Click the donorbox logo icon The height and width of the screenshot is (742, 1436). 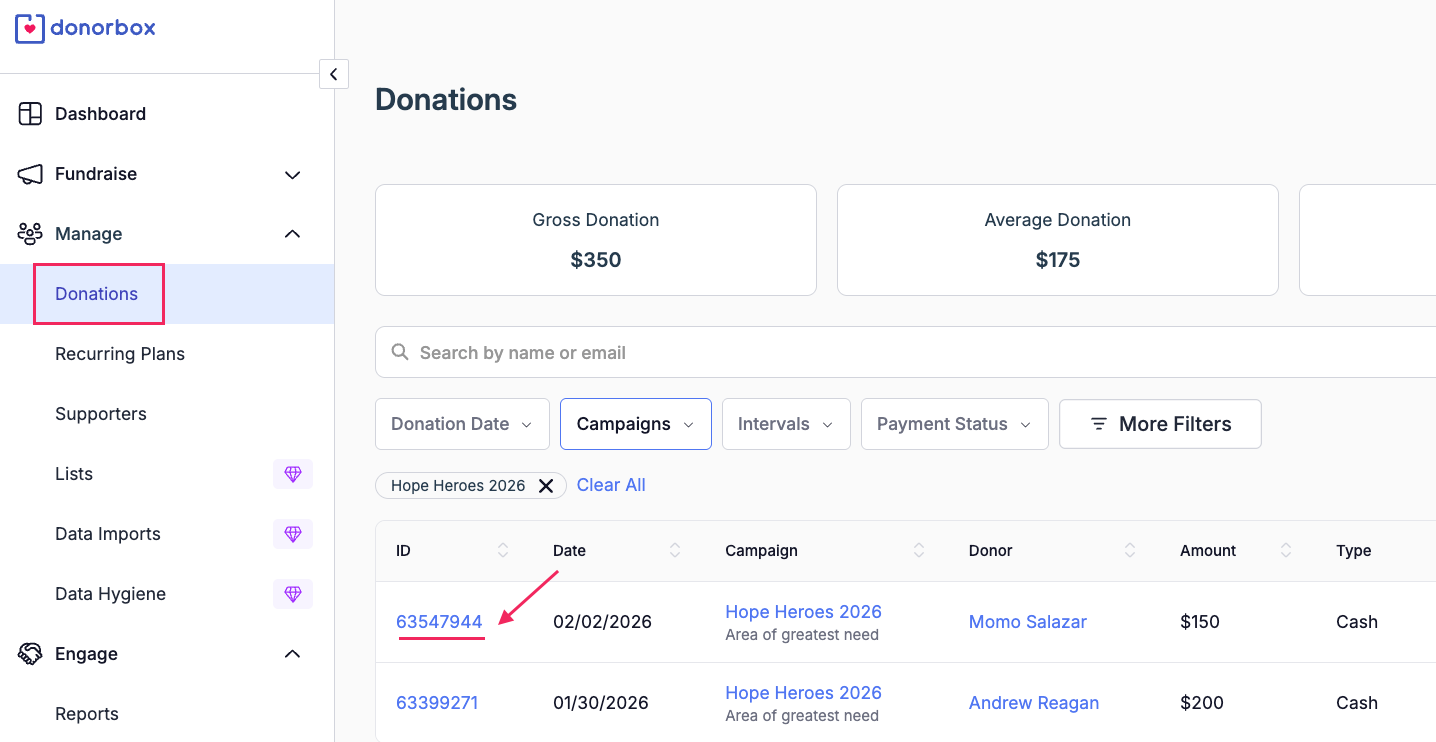(x=30, y=28)
